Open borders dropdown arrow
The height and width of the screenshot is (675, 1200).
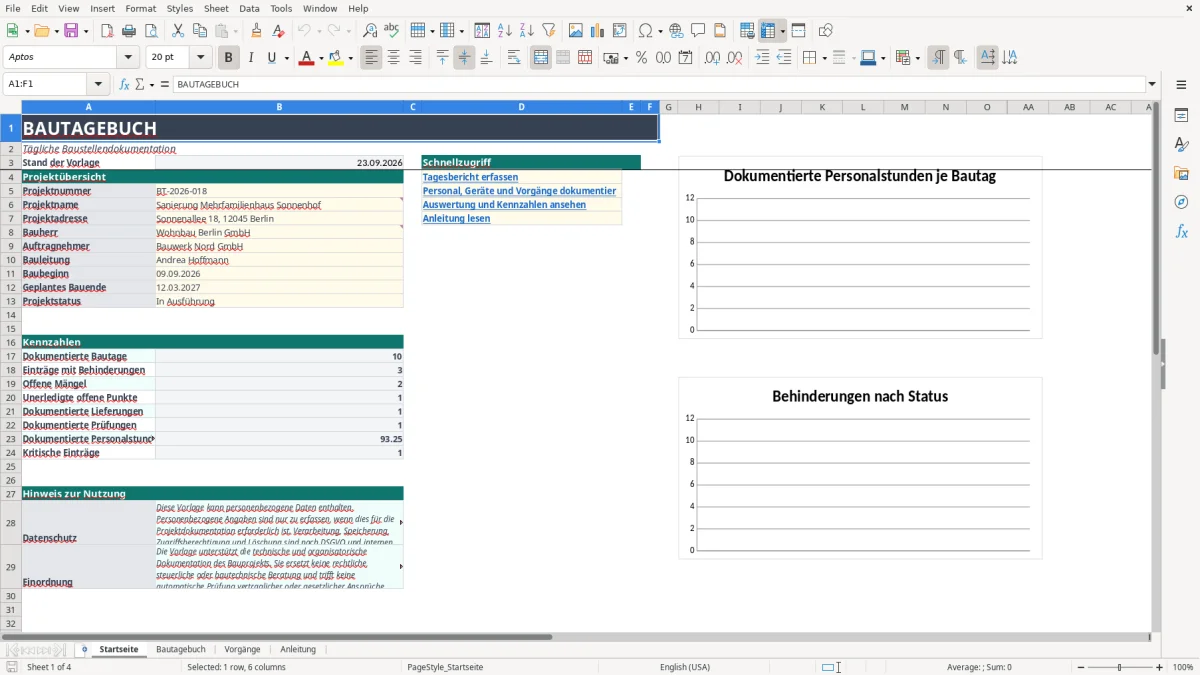coord(824,58)
